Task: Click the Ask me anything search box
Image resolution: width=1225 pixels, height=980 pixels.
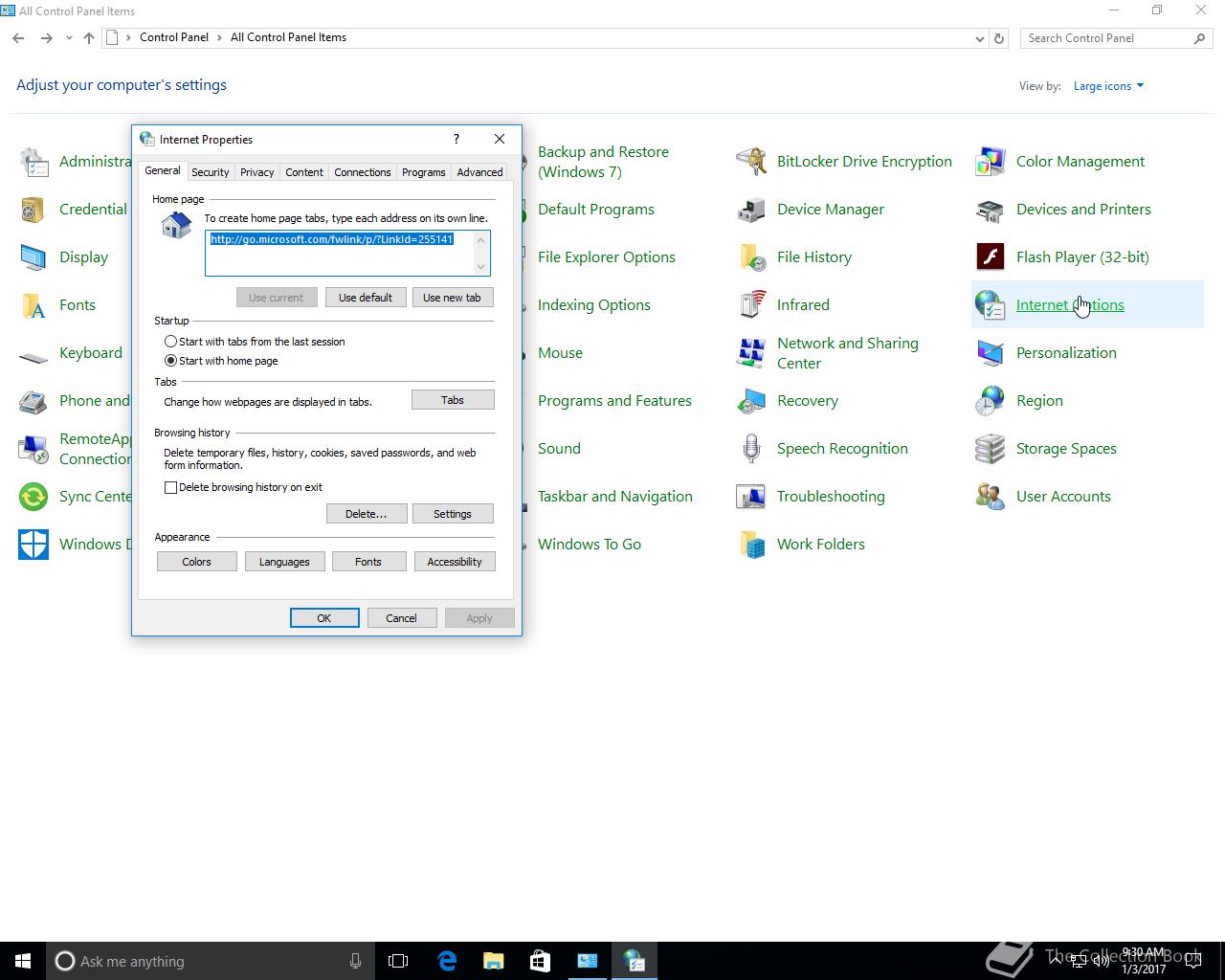Action: (x=211, y=961)
